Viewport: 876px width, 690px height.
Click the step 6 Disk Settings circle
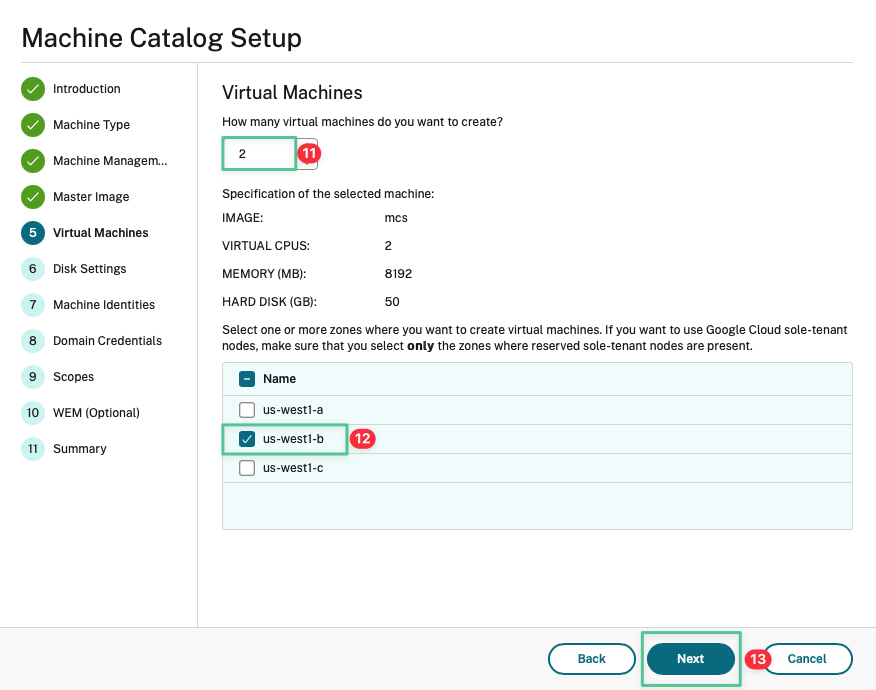click(33, 269)
